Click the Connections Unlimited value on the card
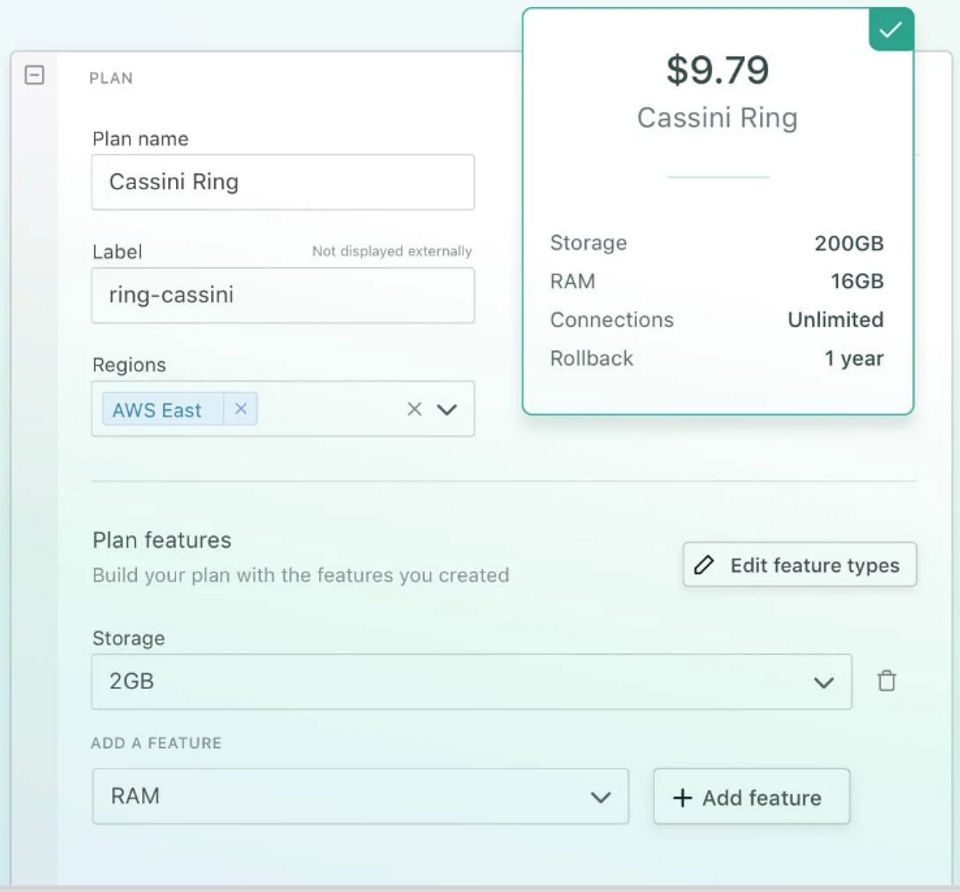 coord(835,320)
